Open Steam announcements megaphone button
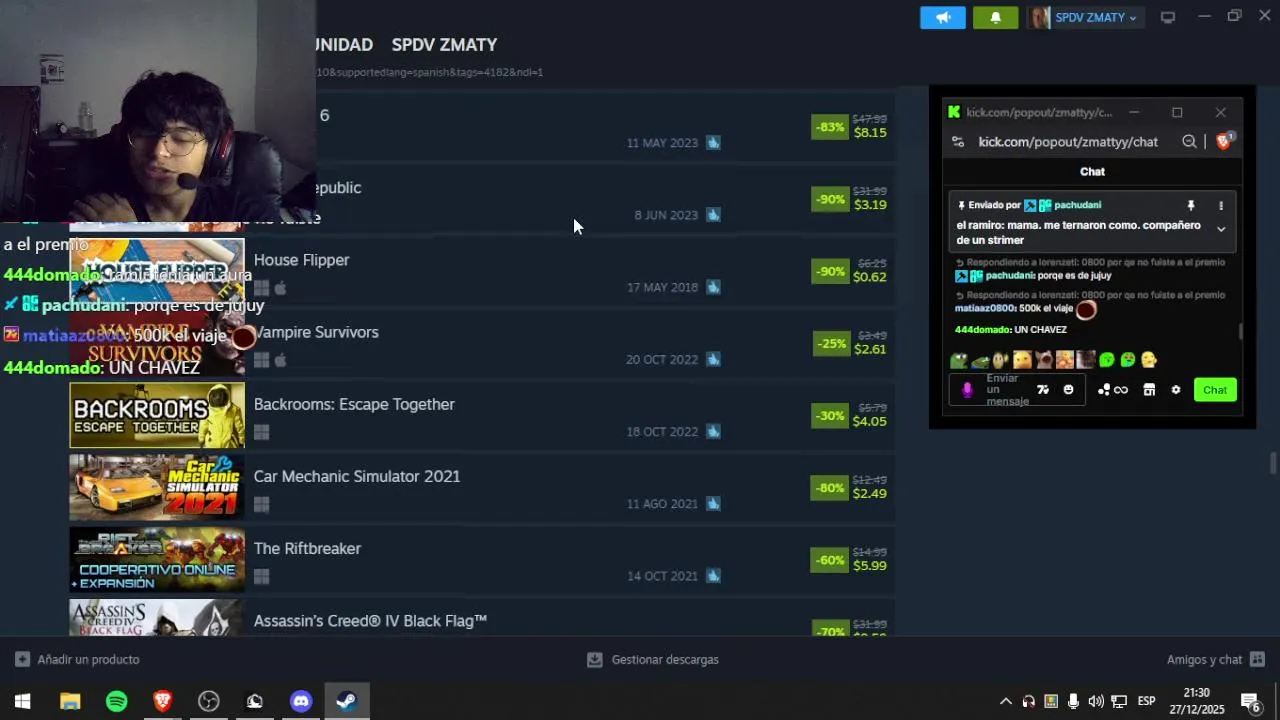Screen dimensions: 1280x720 943,18
